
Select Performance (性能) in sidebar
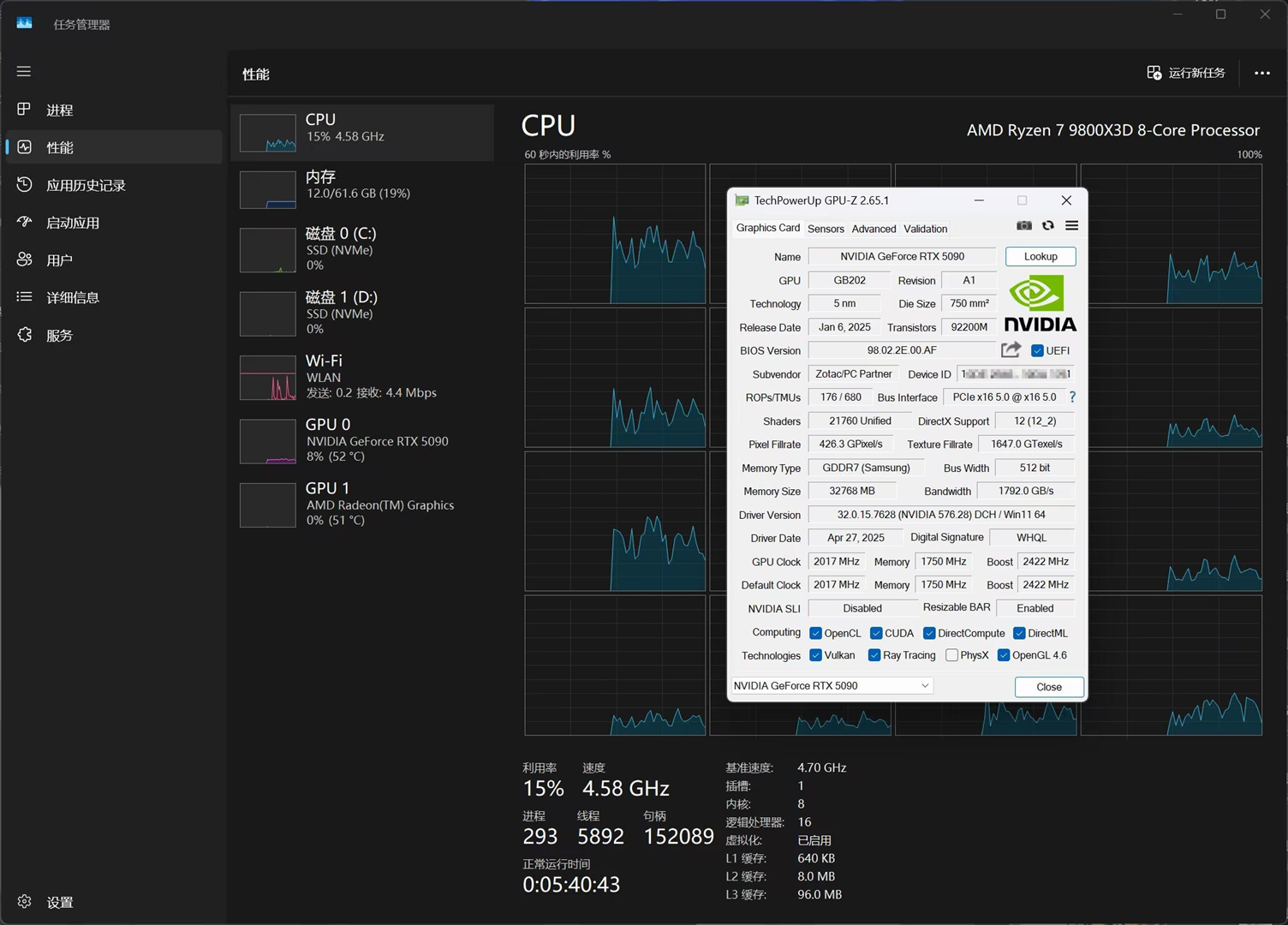[x=114, y=147]
